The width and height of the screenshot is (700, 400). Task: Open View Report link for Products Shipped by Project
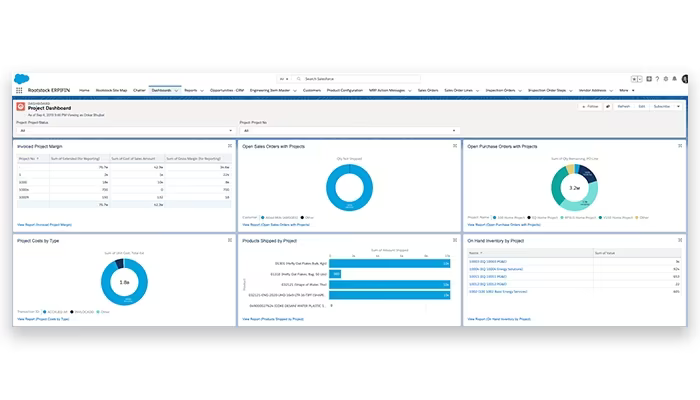click(x=273, y=319)
